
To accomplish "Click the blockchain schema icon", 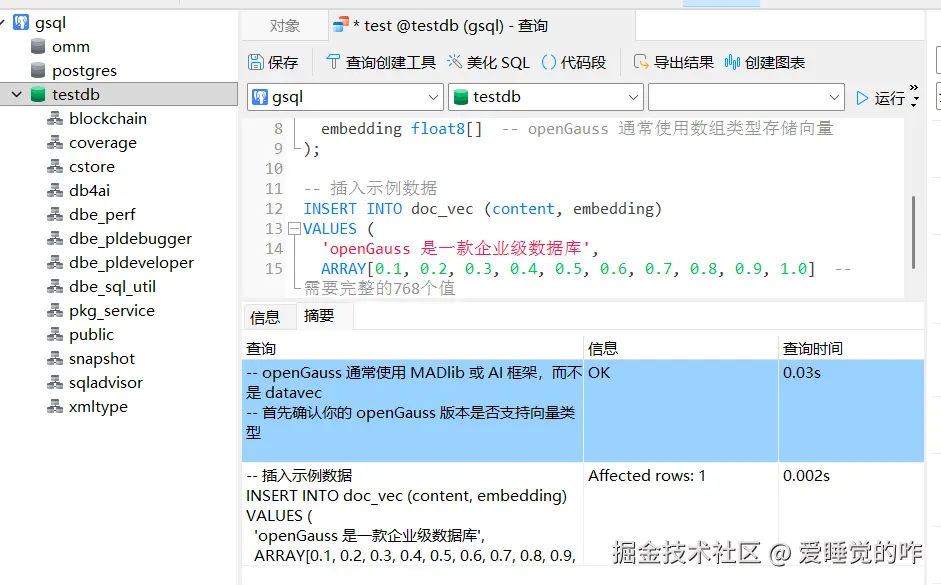I will coord(55,118).
